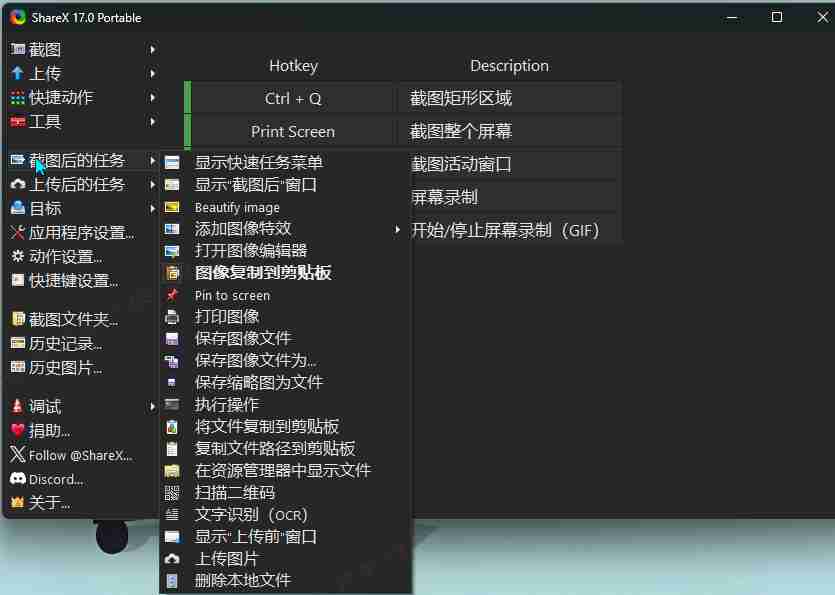Click the Beautify image icon
Screen dimensions: 835x595
[173, 207]
